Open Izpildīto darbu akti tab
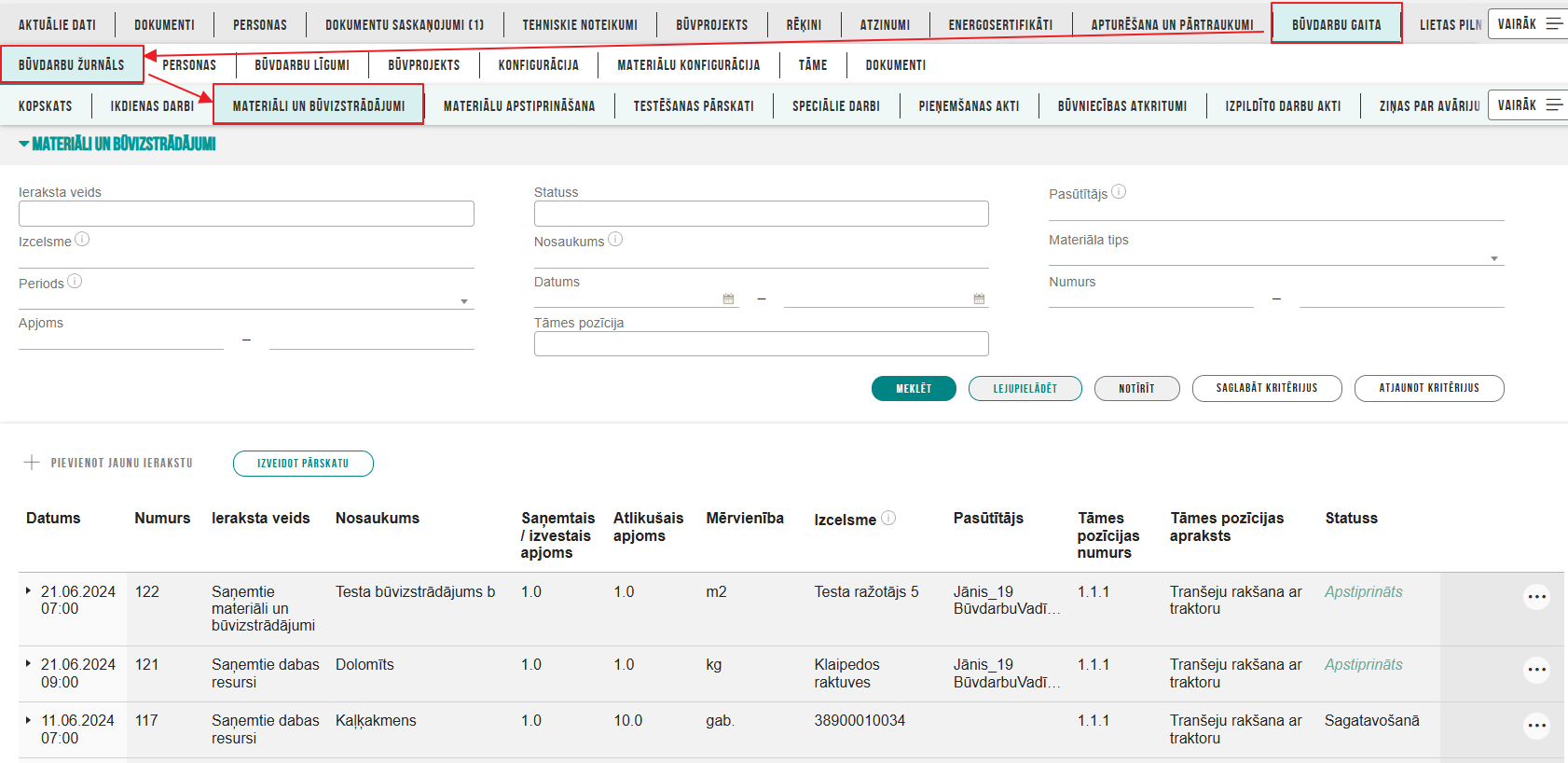This screenshot has height=763, width=1568. tap(1283, 106)
